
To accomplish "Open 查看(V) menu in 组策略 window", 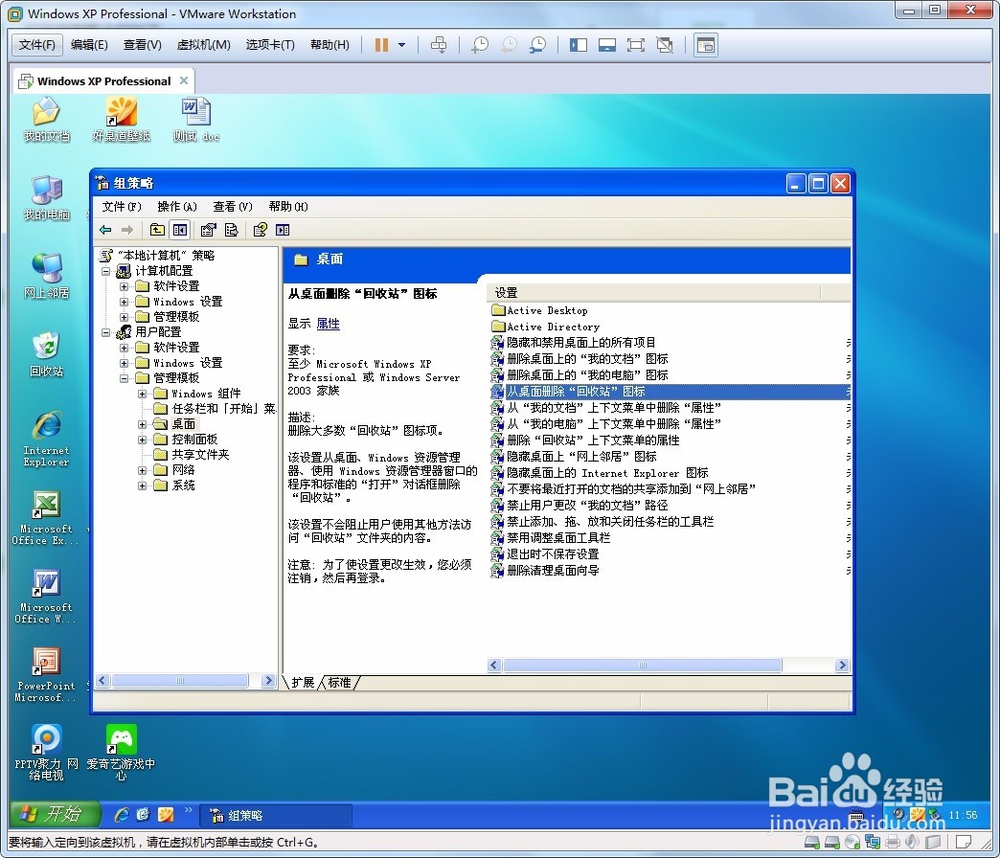I will pos(232,206).
